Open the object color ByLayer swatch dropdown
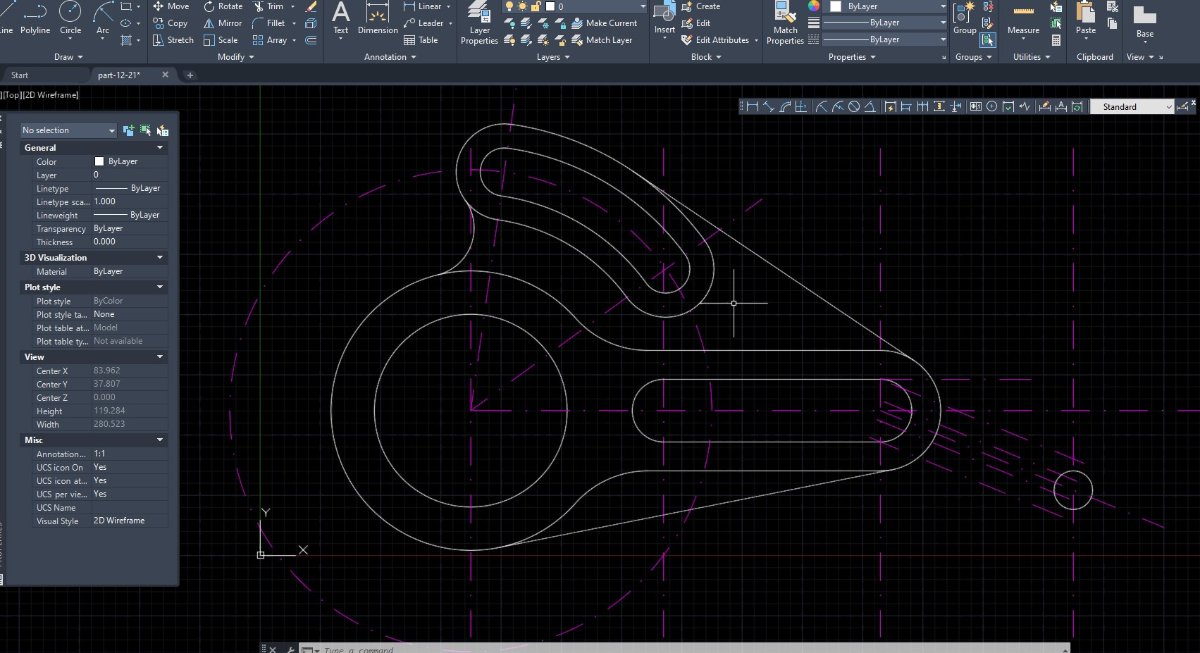This screenshot has width=1200, height=653. (x=887, y=6)
